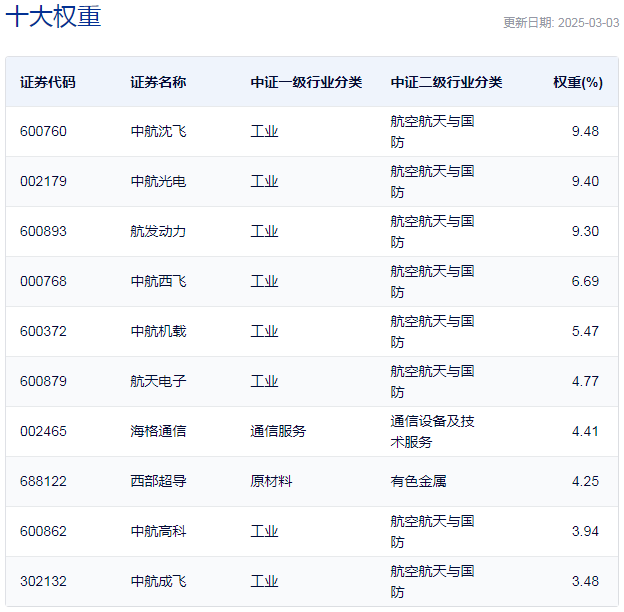This screenshot has height=612, width=624.
Task: Click the 有色金属 industry cell
Action: [x=418, y=481]
